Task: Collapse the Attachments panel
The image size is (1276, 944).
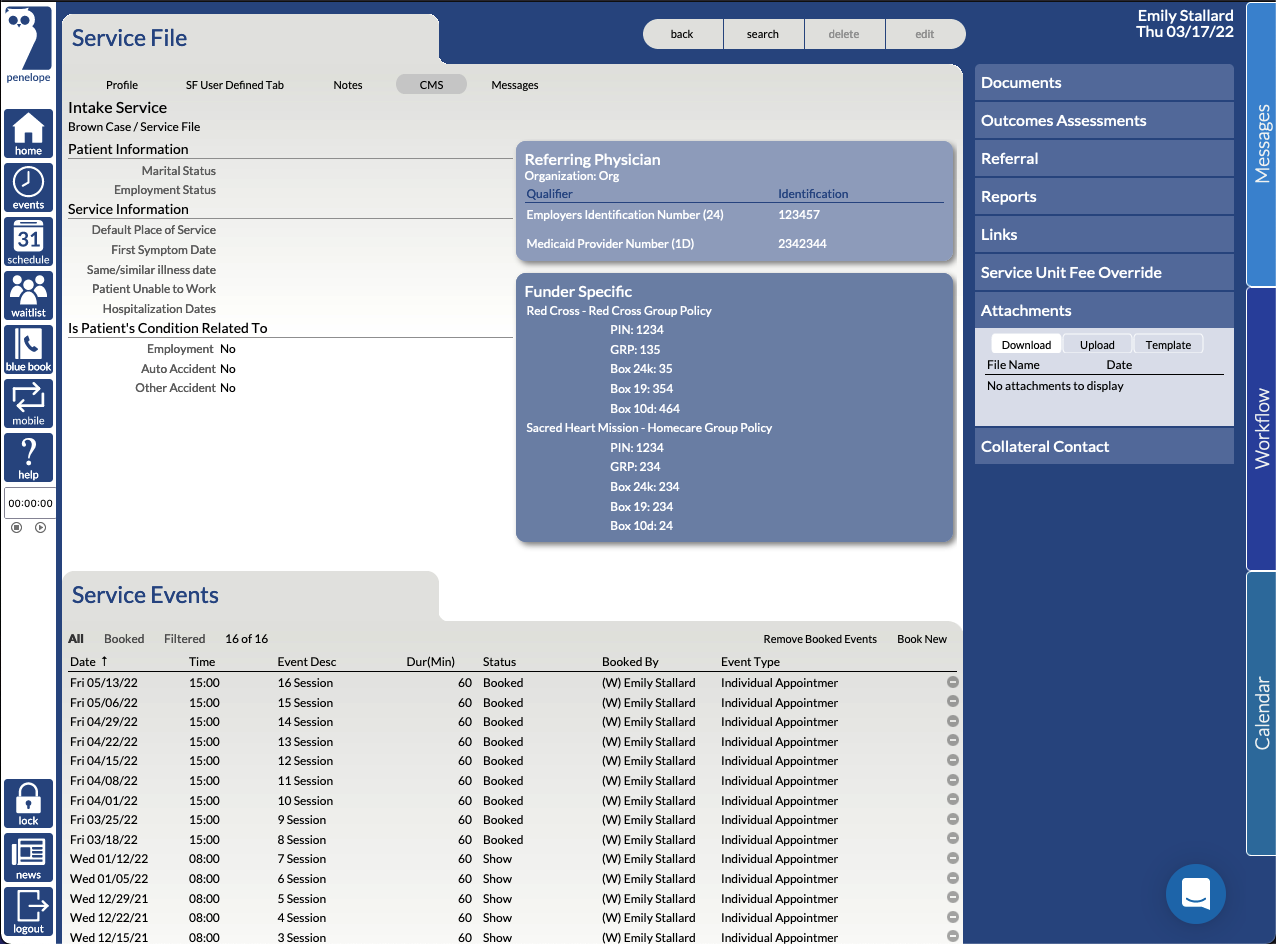Action: [x=1104, y=311]
